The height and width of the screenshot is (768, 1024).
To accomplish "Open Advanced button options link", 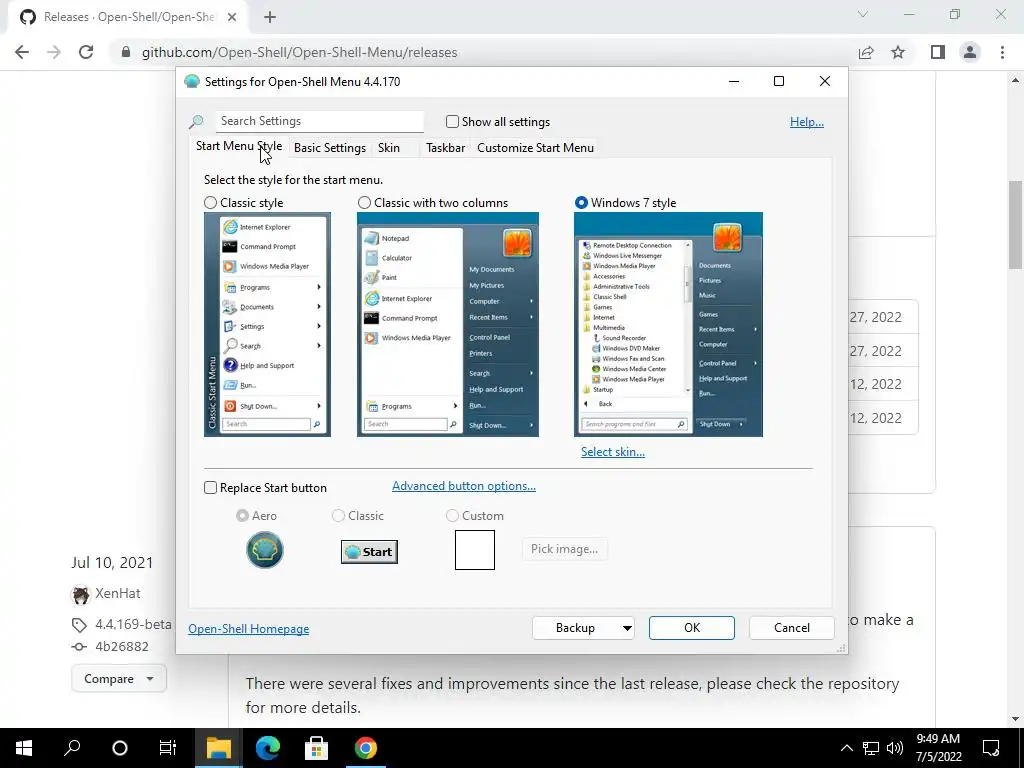I will point(464,486).
